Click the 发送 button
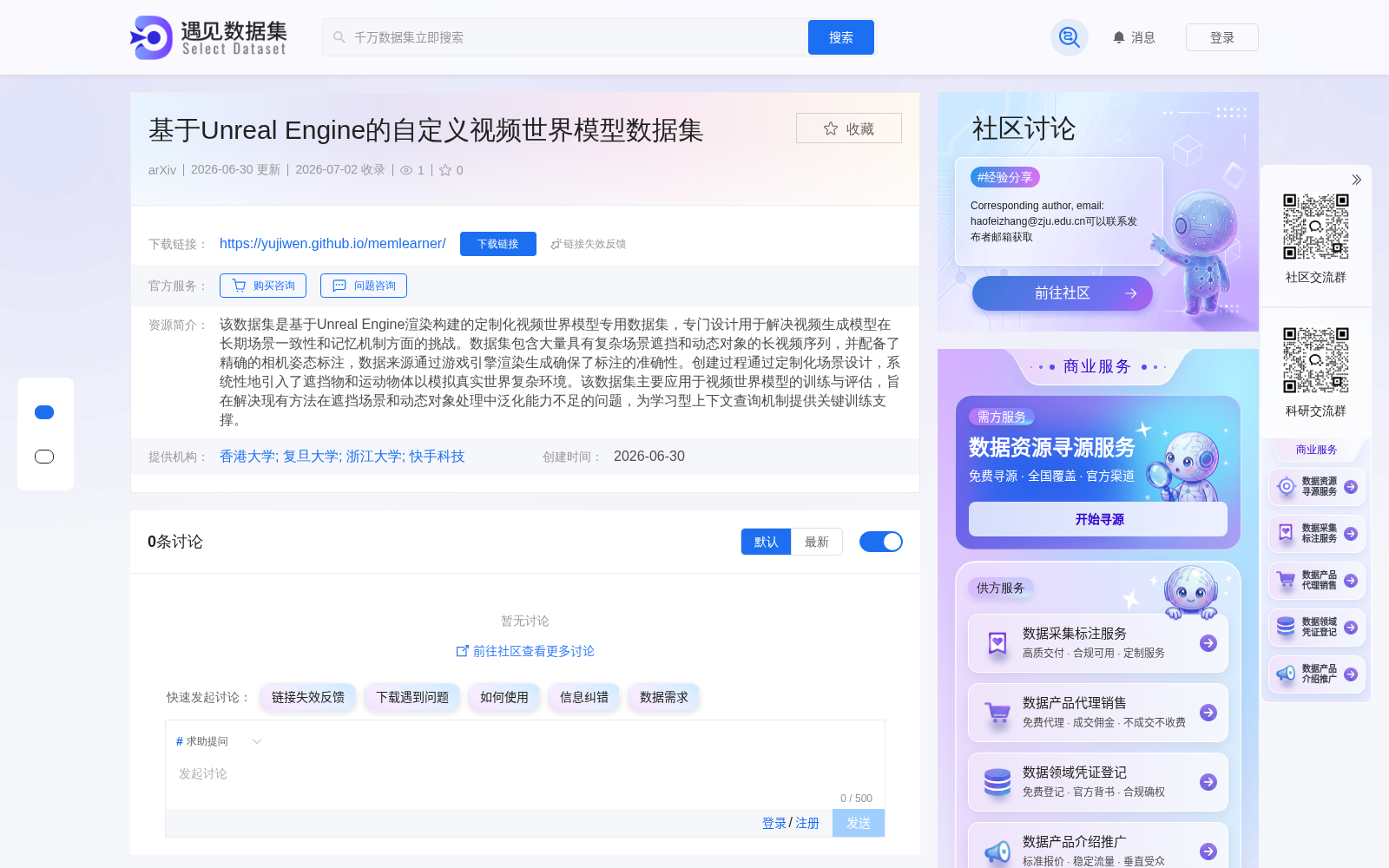This screenshot has height=868, width=1389. pyautogui.click(x=859, y=823)
